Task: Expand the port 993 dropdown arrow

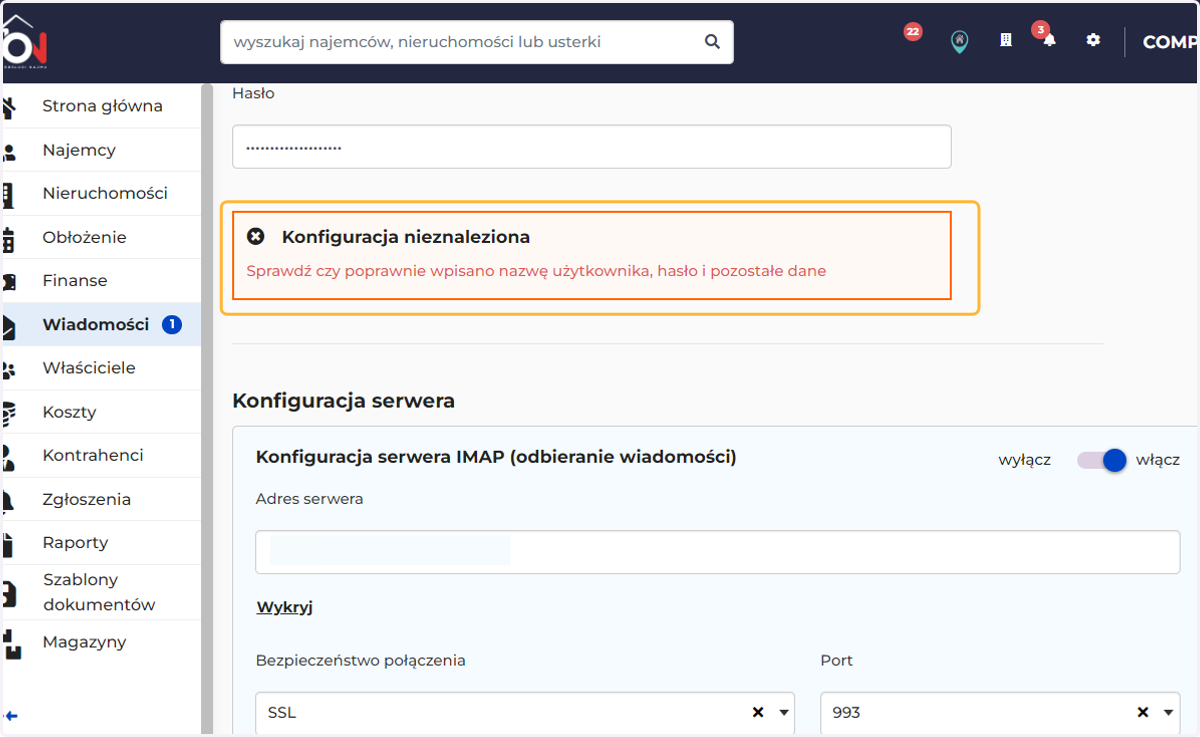Action: coord(1169,713)
